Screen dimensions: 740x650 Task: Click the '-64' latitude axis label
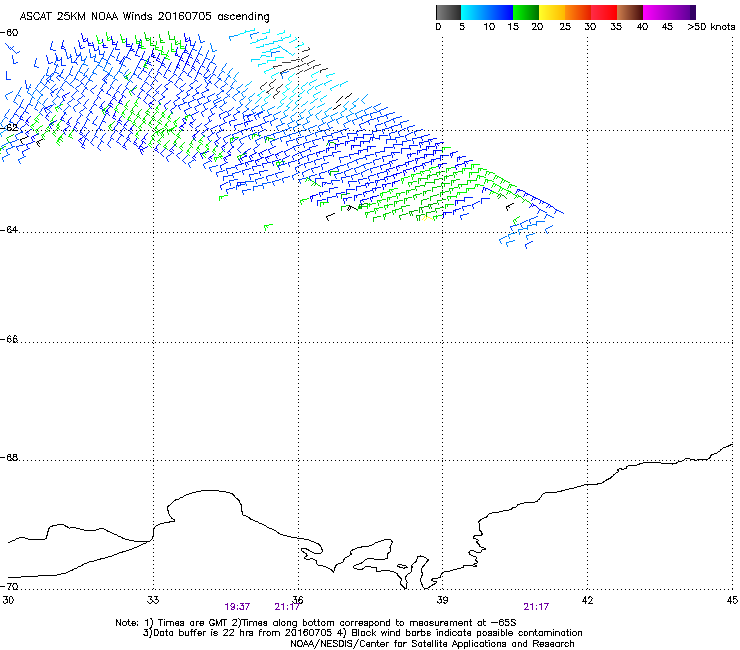pyautogui.click(x=9, y=229)
